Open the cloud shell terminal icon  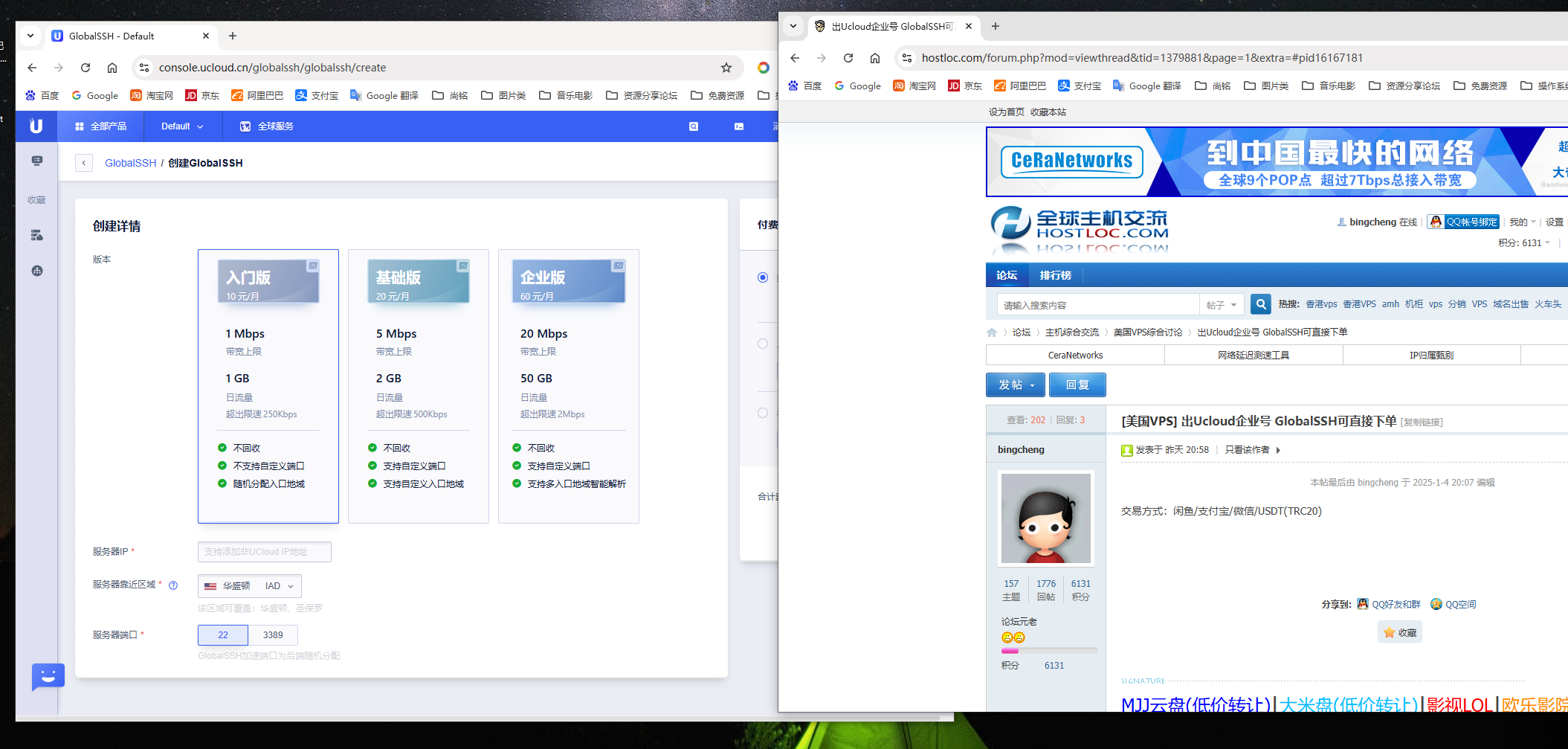pyautogui.click(x=739, y=126)
